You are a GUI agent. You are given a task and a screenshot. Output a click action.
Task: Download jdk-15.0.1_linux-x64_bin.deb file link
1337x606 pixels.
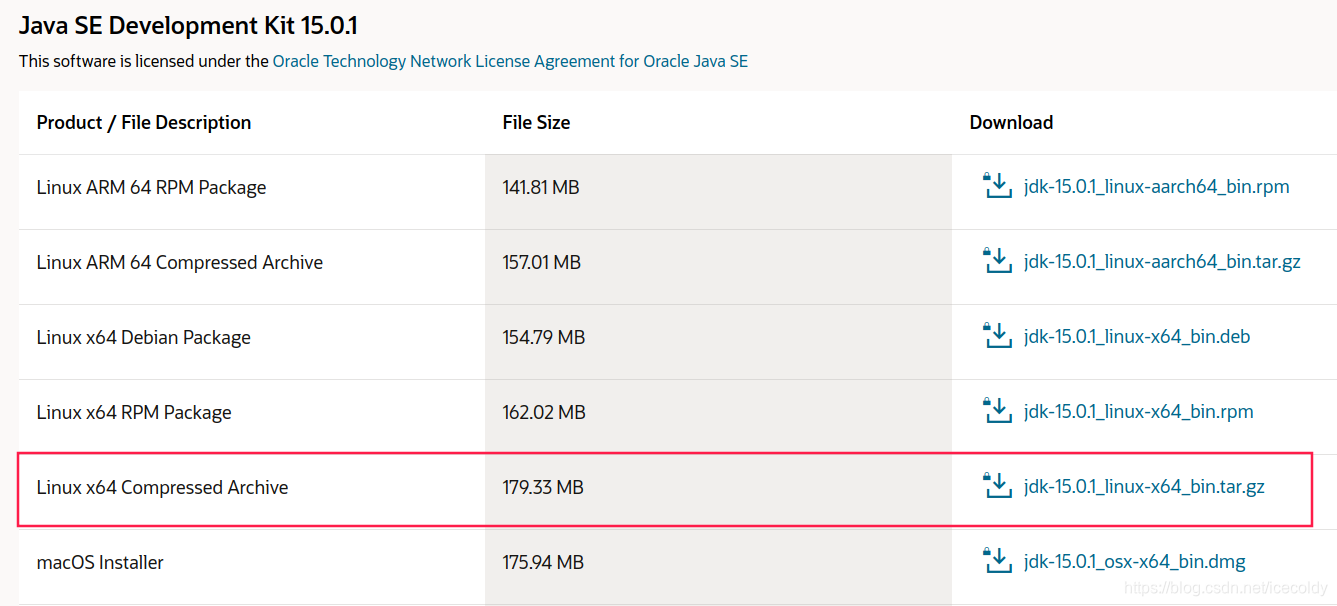point(1137,337)
